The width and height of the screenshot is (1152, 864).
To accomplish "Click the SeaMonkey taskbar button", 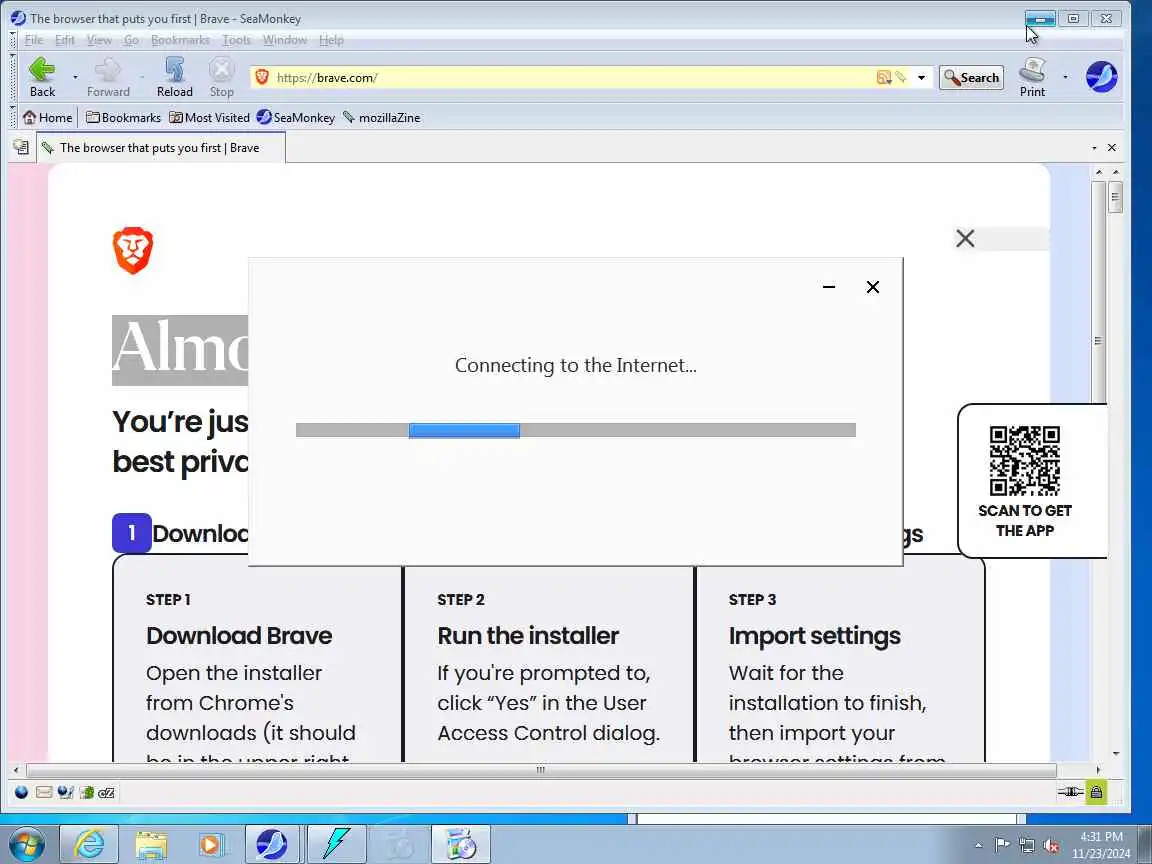I will [273, 844].
